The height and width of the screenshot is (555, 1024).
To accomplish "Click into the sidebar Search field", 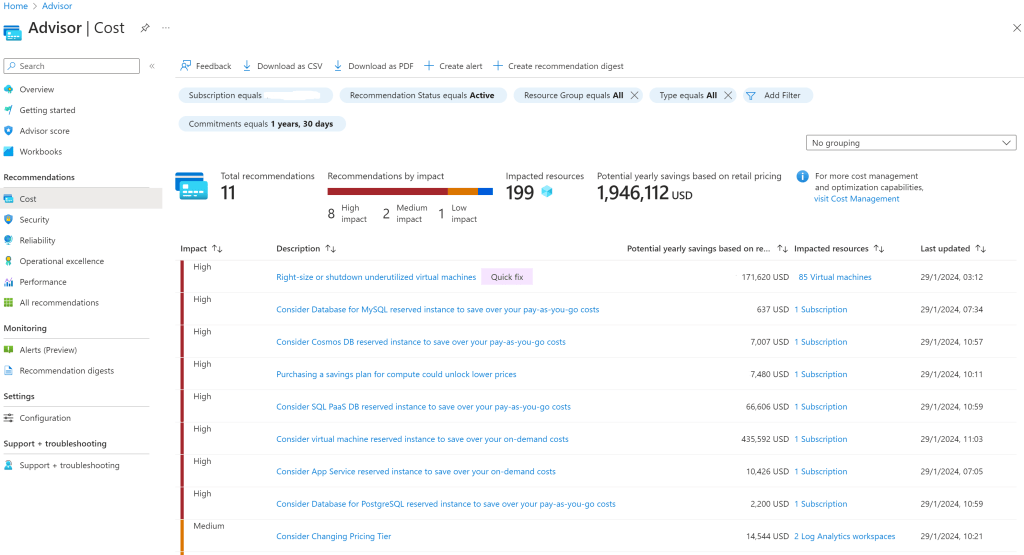I will click(71, 66).
